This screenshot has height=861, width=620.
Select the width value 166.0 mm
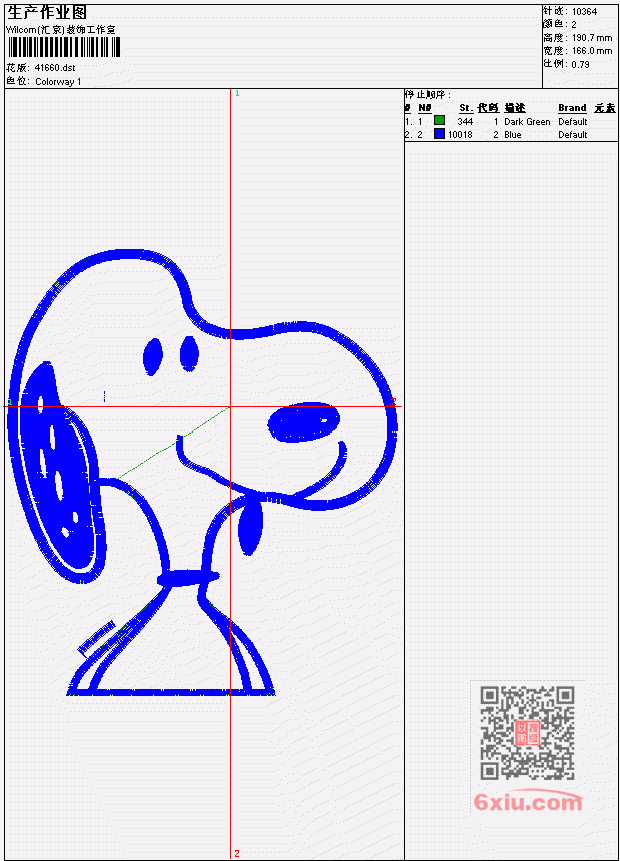pyautogui.click(x=592, y=51)
